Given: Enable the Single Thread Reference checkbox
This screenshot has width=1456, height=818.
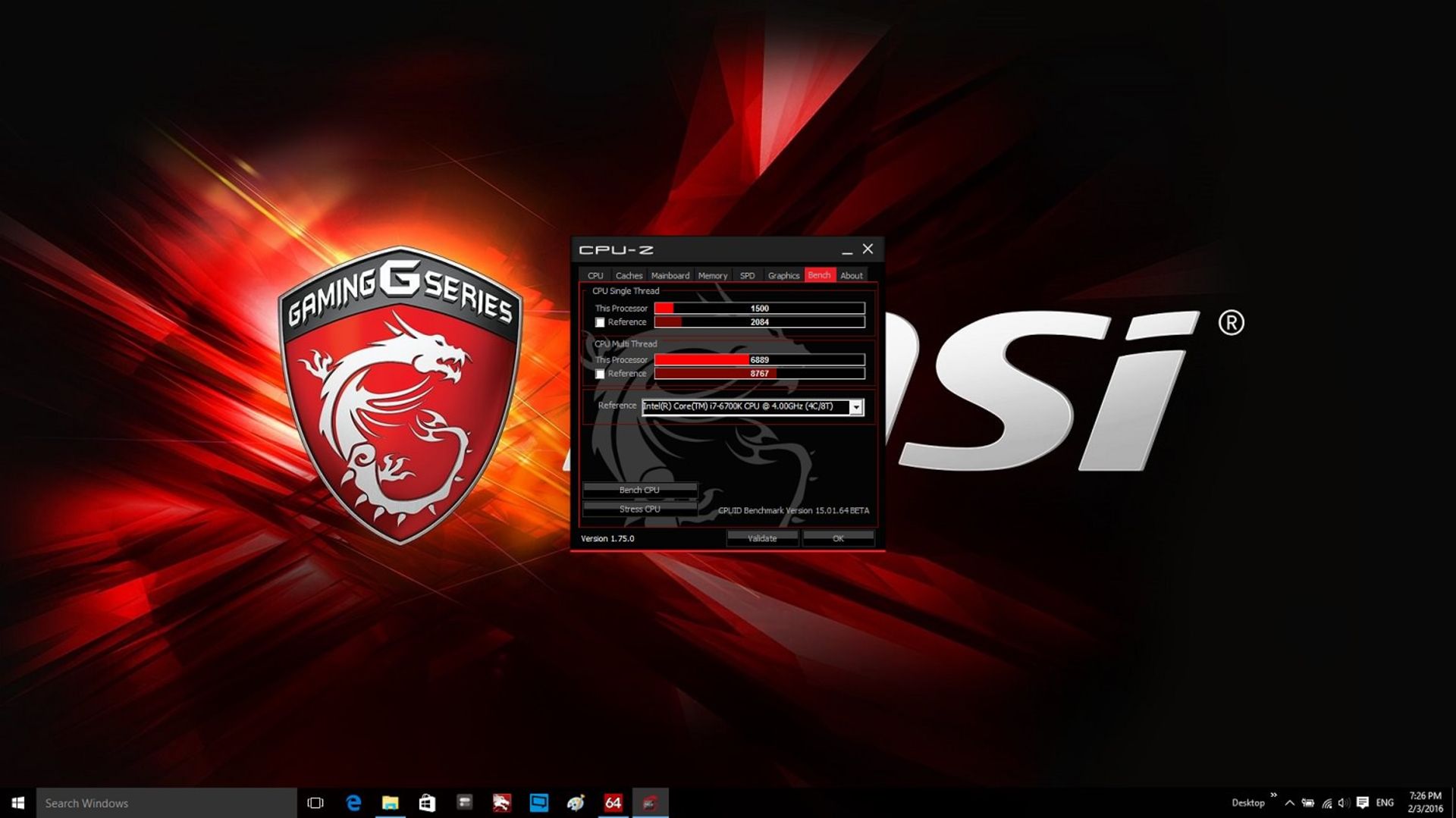Looking at the screenshot, I should (x=600, y=323).
